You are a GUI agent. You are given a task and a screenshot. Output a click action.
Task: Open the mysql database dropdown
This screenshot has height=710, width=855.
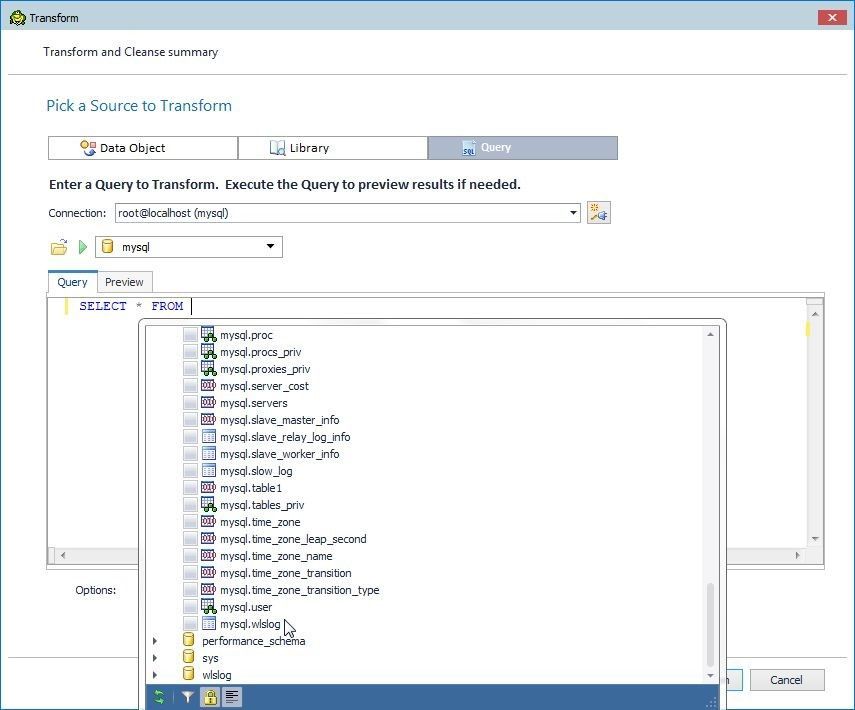click(x=270, y=246)
